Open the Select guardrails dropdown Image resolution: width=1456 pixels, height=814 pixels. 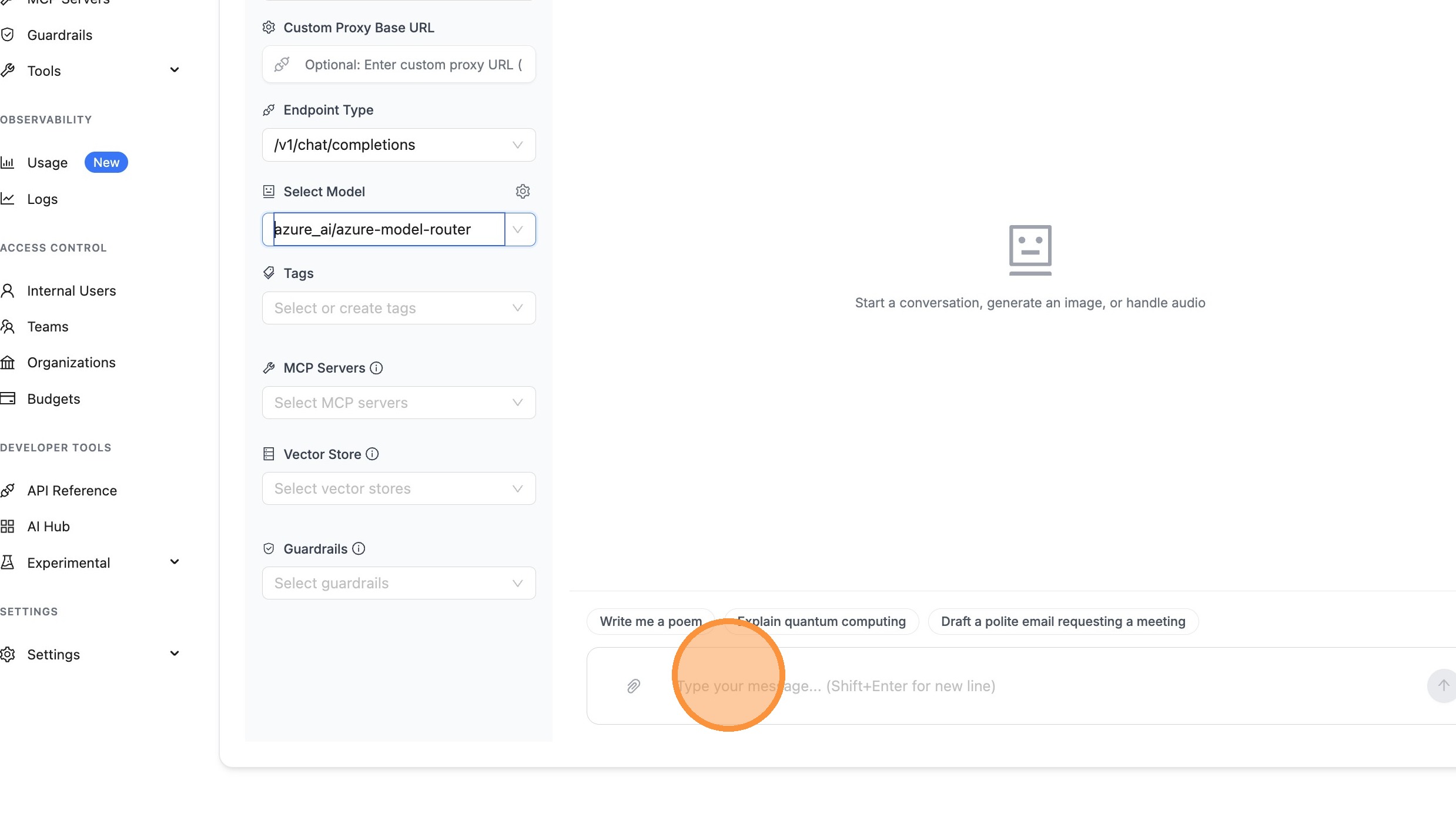tap(399, 583)
